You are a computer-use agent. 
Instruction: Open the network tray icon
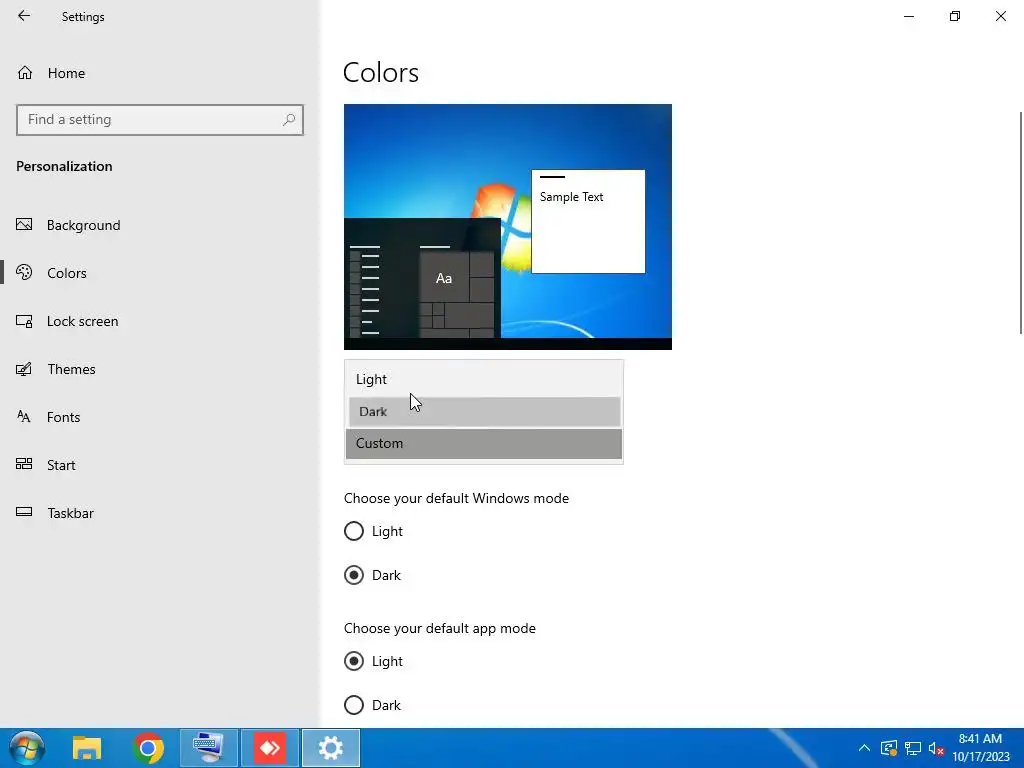pos(912,748)
